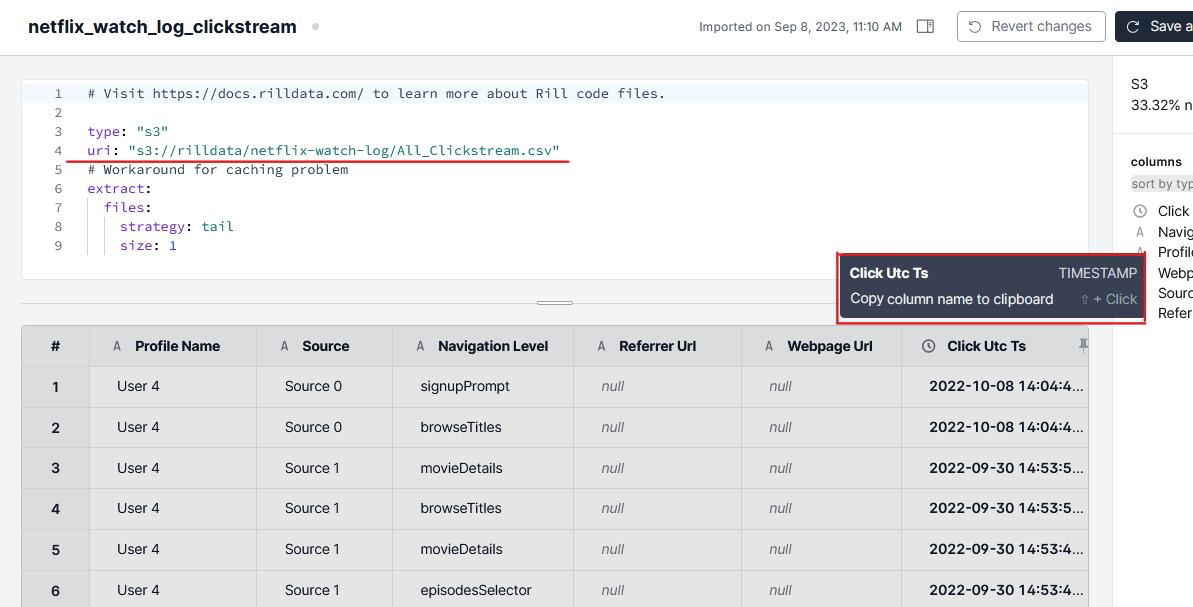1193x607 pixels.
Task: Click the type icon beside Webpage Url header
Action: pyautogui.click(x=769, y=346)
